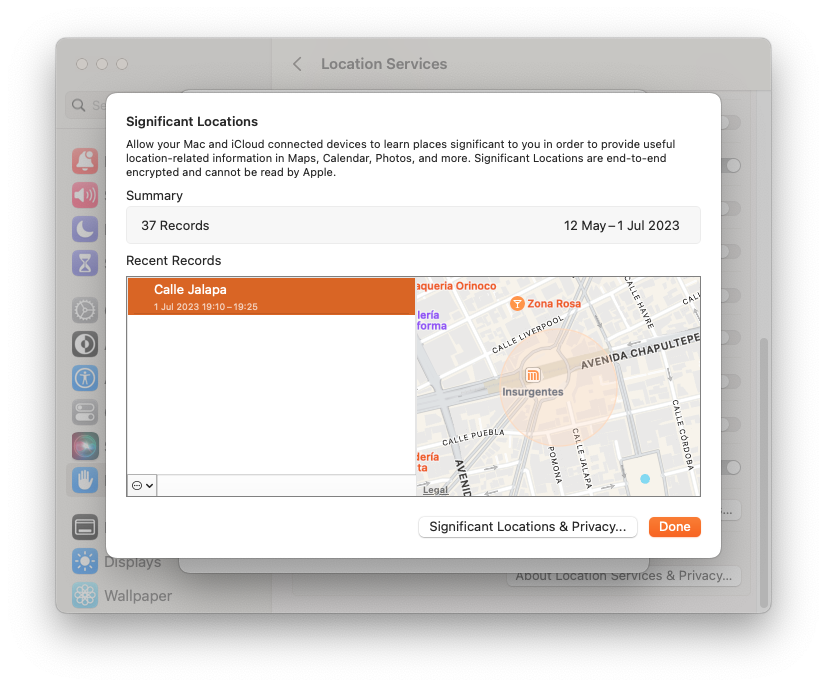Screen dimensions: 827x687
Task: Click the Siri icon in sidebar
Action: coord(85,446)
